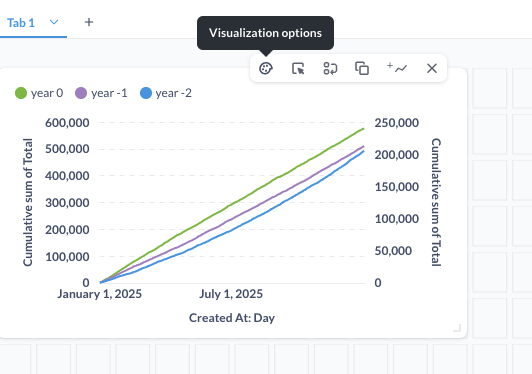Click the Replace card icon
Image resolution: width=532 pixels, height=374 pixels.
pos(330,68)
